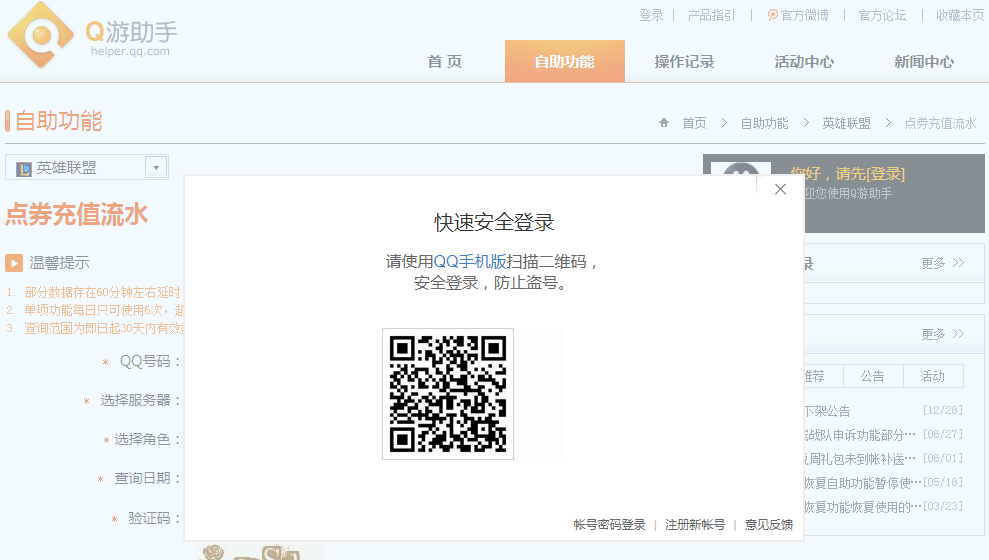Click the second 更多 >> link

(x=943, y=334)
